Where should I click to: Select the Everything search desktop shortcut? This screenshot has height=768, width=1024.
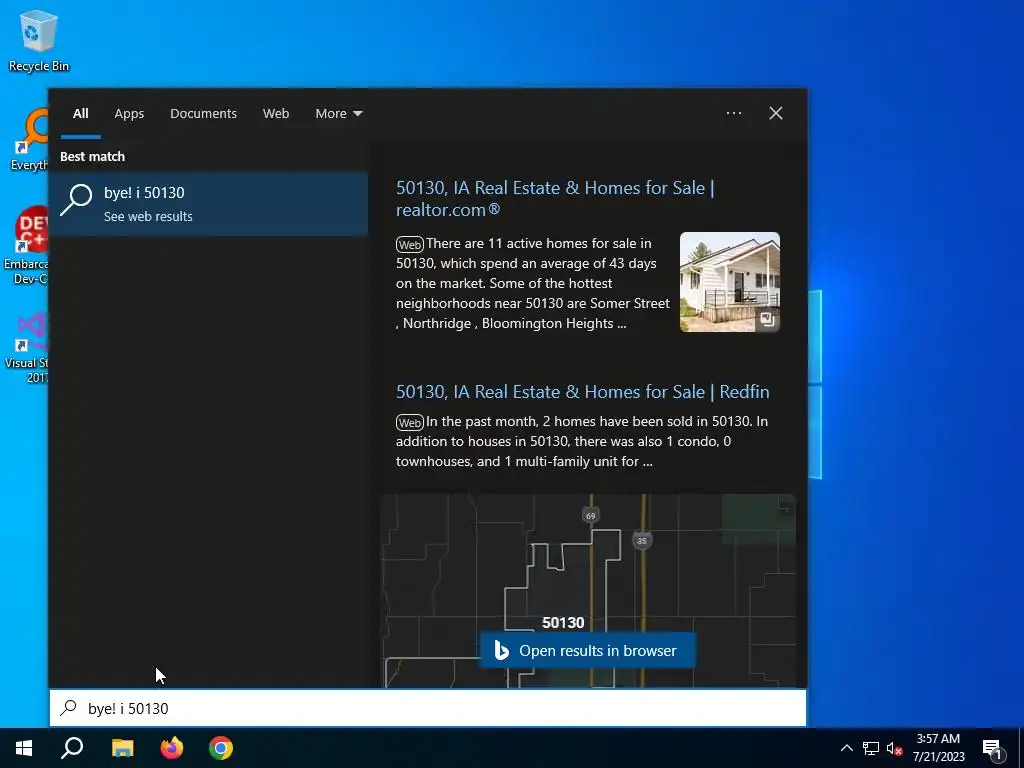tap(29, 140)
